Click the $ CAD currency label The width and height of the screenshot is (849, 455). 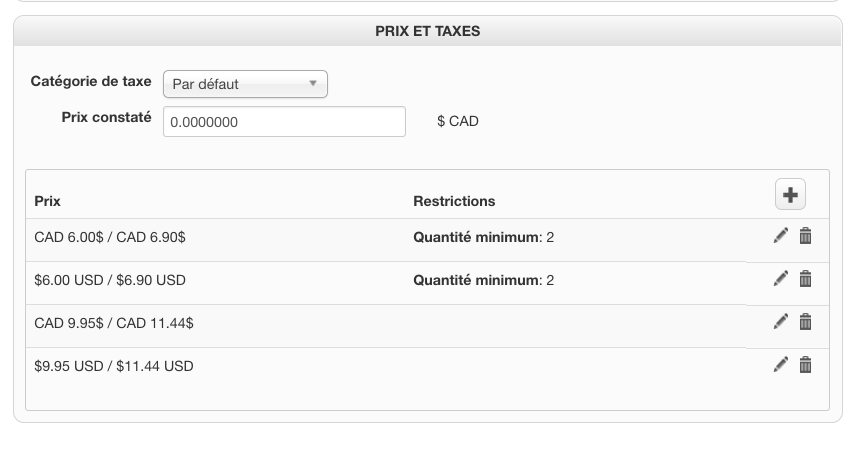(x=458, y=122)
